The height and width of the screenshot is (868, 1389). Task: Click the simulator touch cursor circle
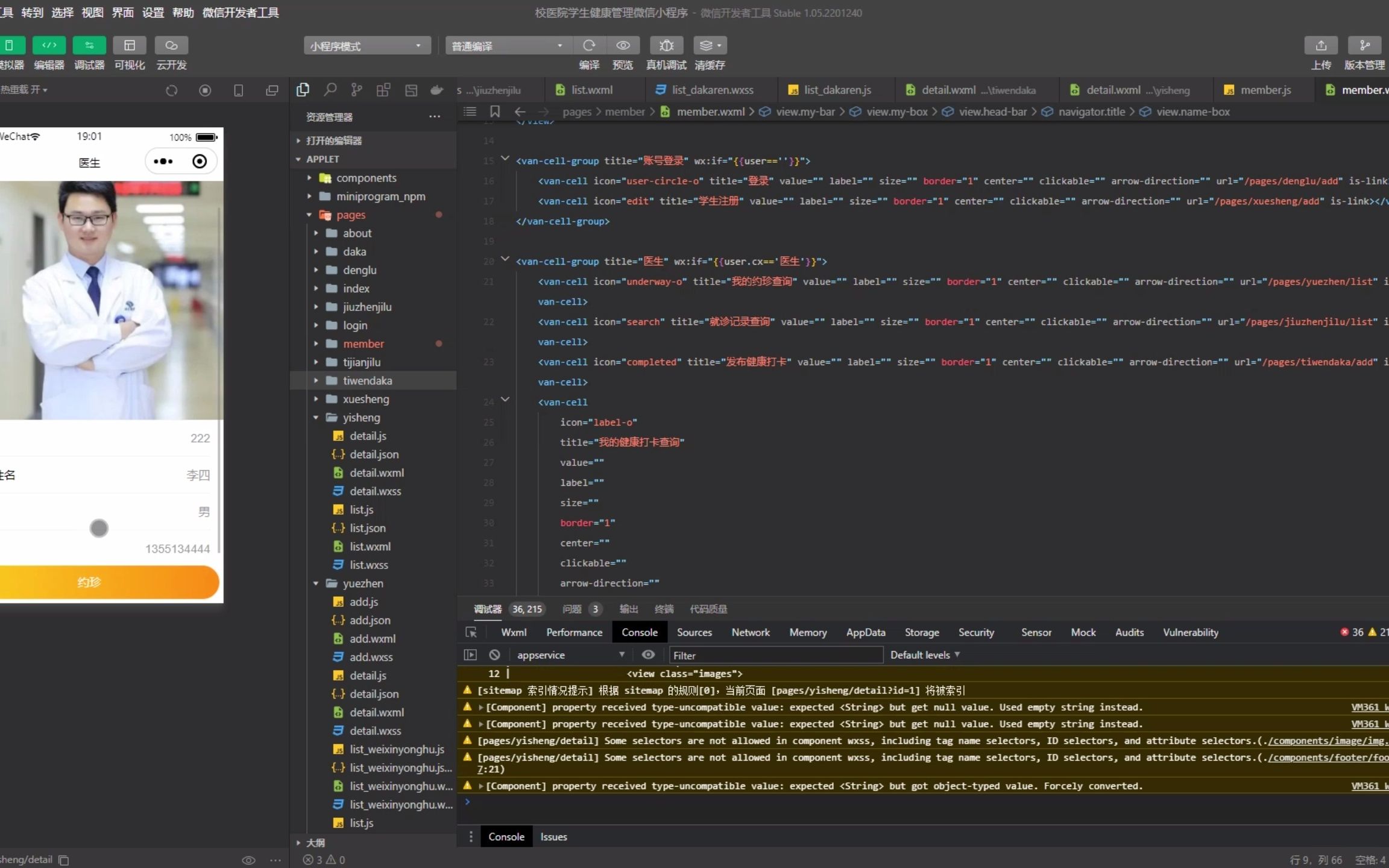point(99,529)
